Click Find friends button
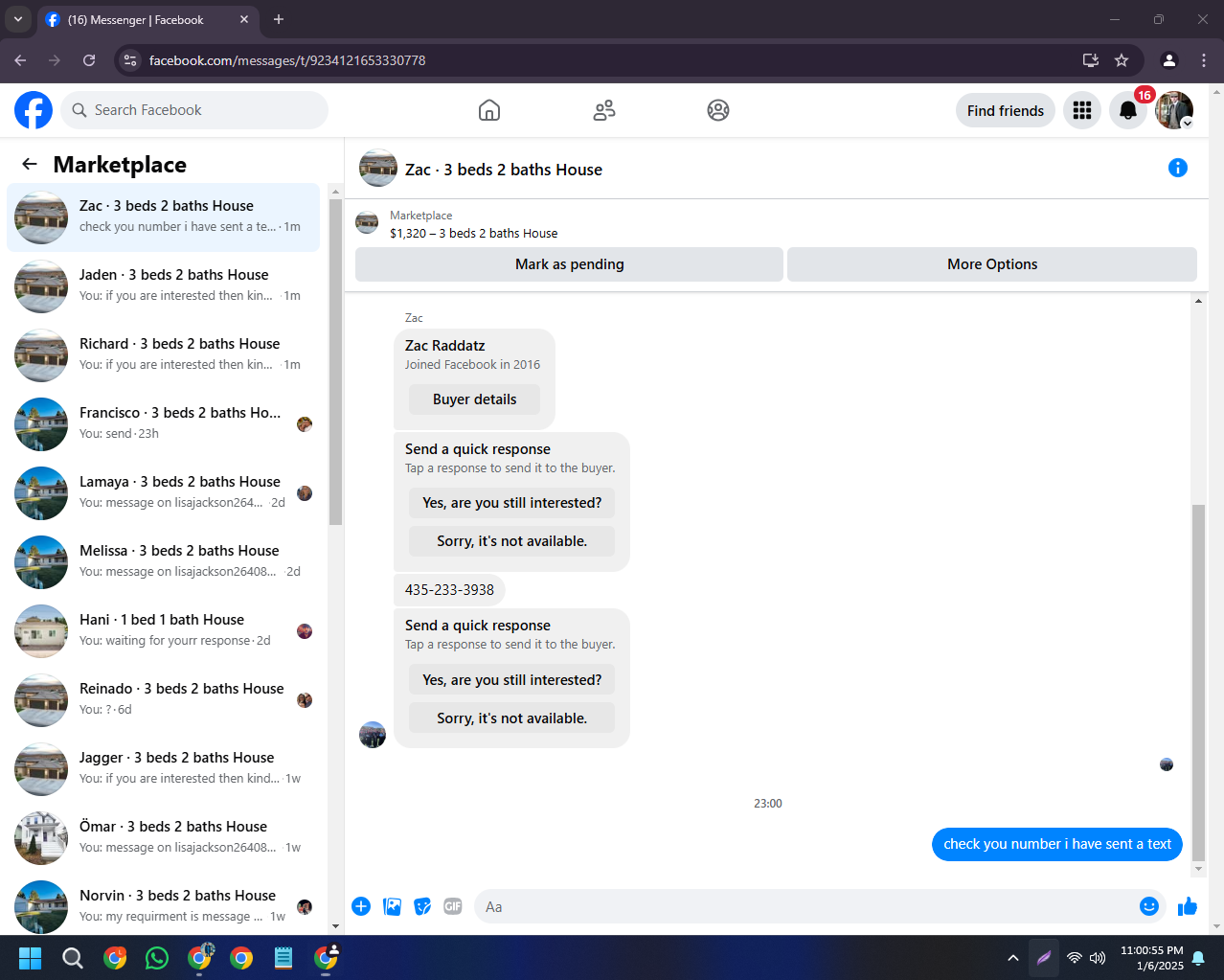 tap(1006, 110)
